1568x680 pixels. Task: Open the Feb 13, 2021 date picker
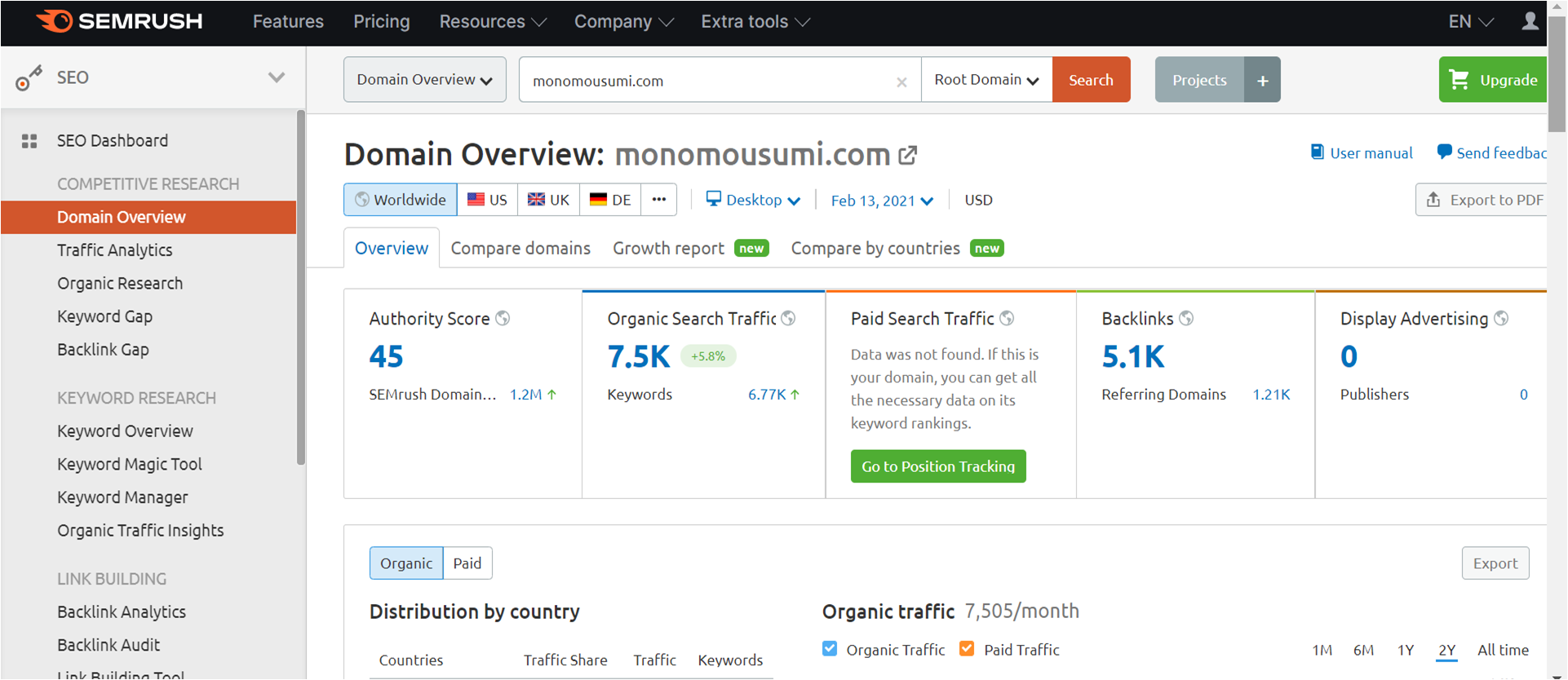[881, 201]
